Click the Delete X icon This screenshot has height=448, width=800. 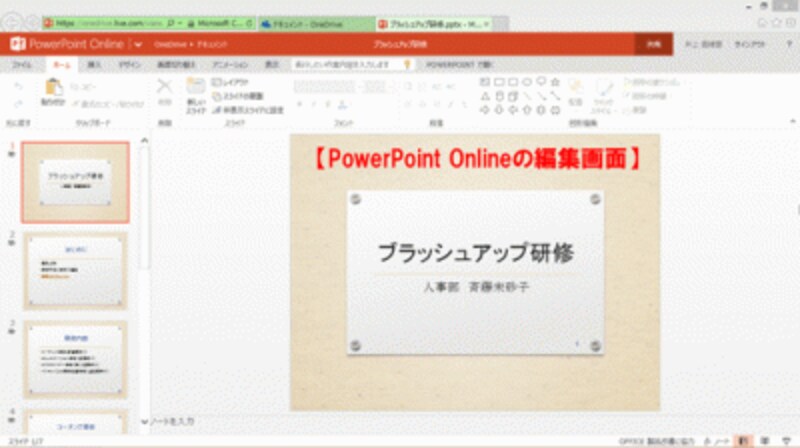[x=164, y=86]
